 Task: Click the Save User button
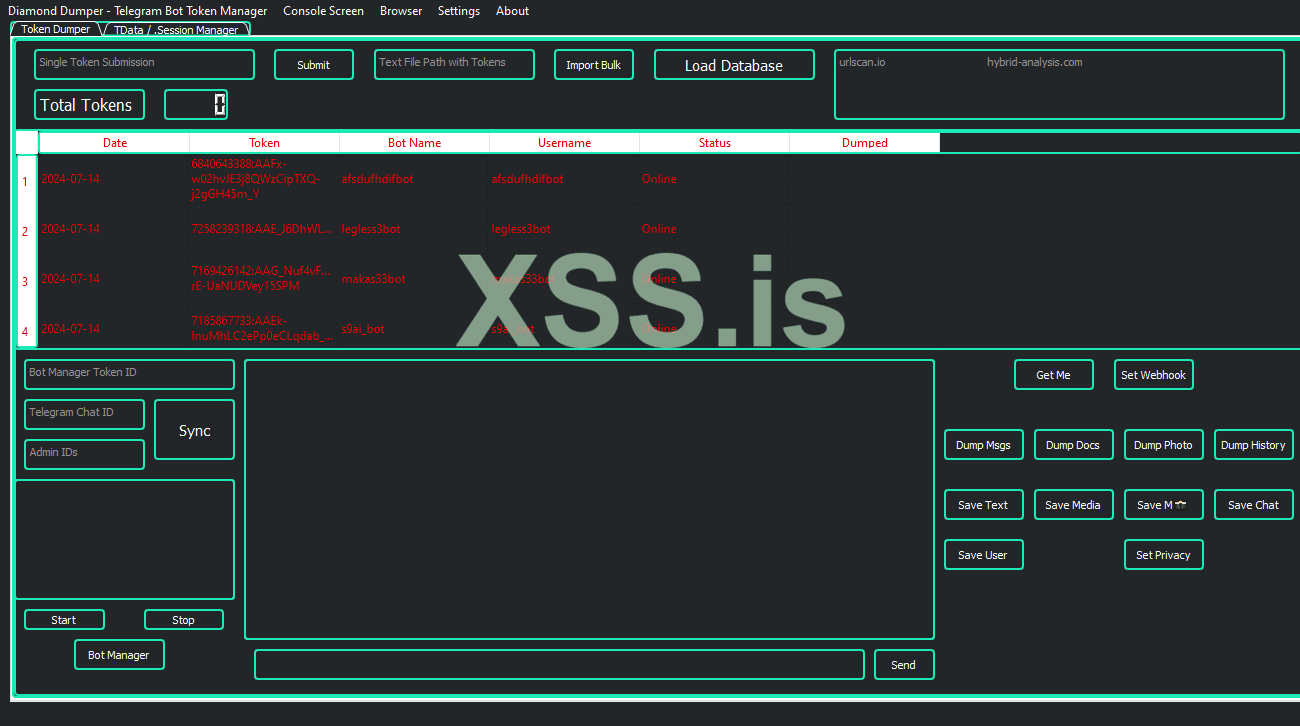[x=984, y=555]
